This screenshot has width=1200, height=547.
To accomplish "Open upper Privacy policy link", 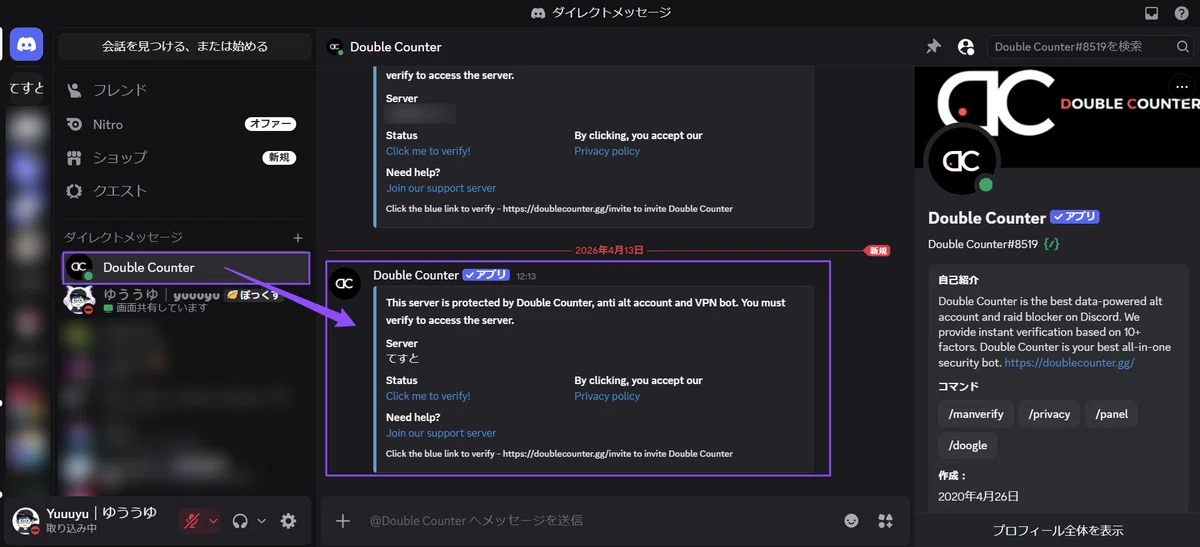I will pos(607,151).
